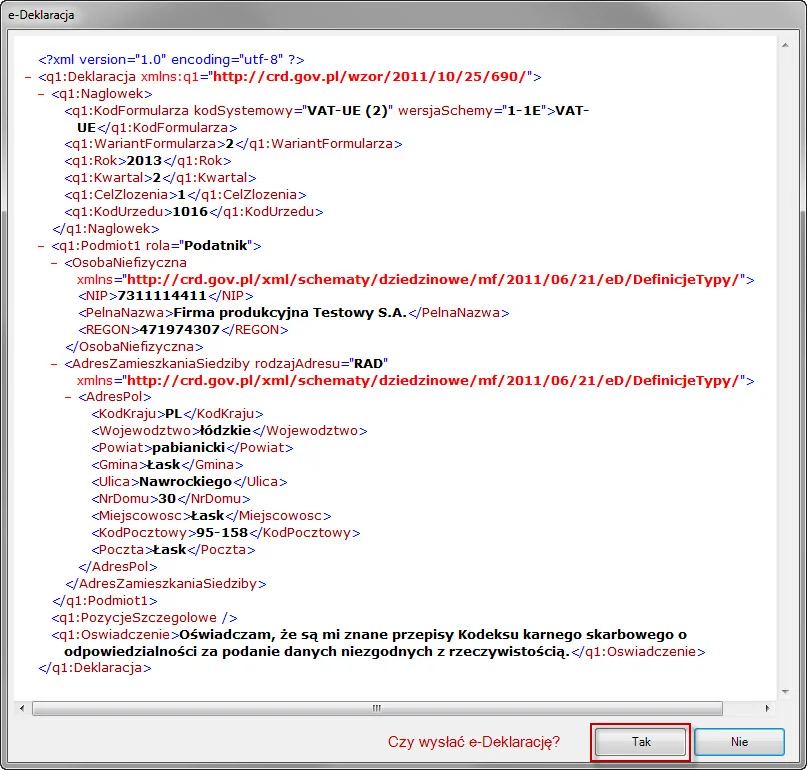The width and height of the screenshot is (807, 770).
Task: Click the house number 30
Action: click(x=167, y=499)
